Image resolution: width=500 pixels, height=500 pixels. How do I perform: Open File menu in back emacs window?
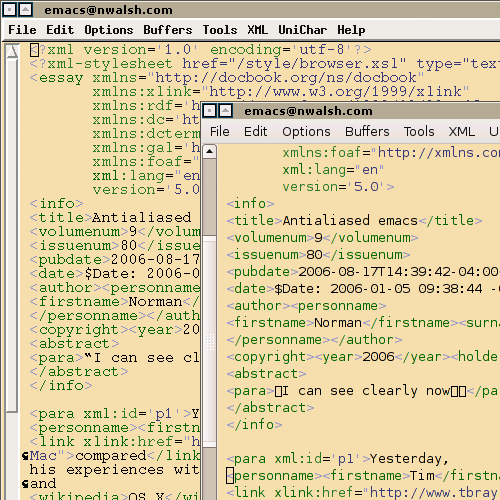22,30
